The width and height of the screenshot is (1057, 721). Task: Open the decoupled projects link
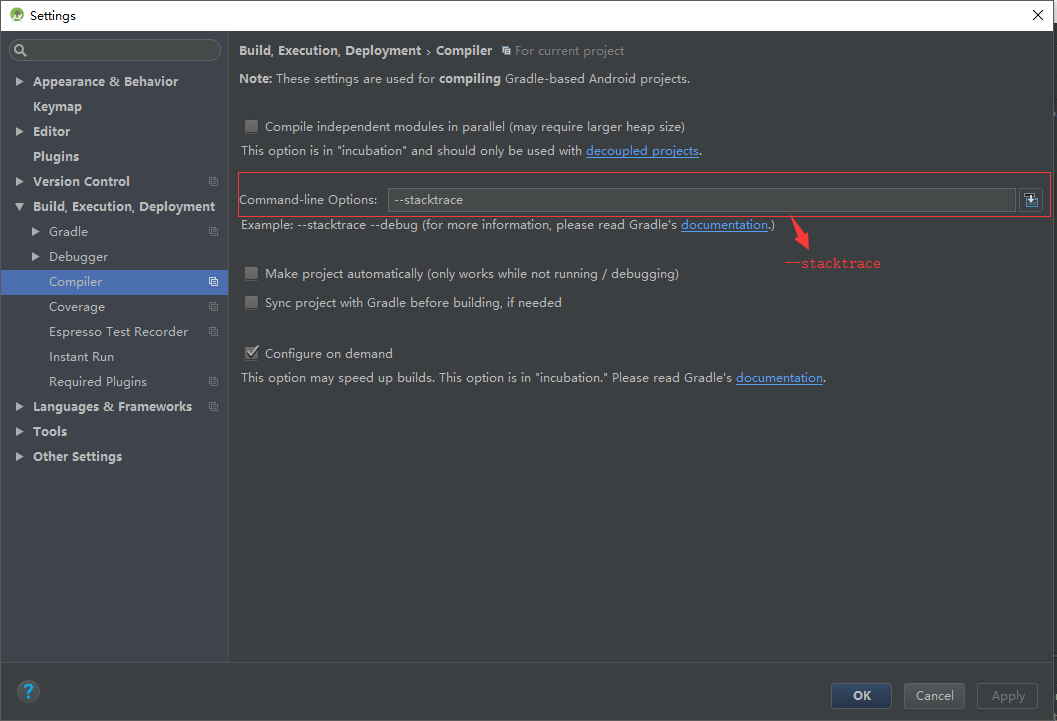coord(642,151)
